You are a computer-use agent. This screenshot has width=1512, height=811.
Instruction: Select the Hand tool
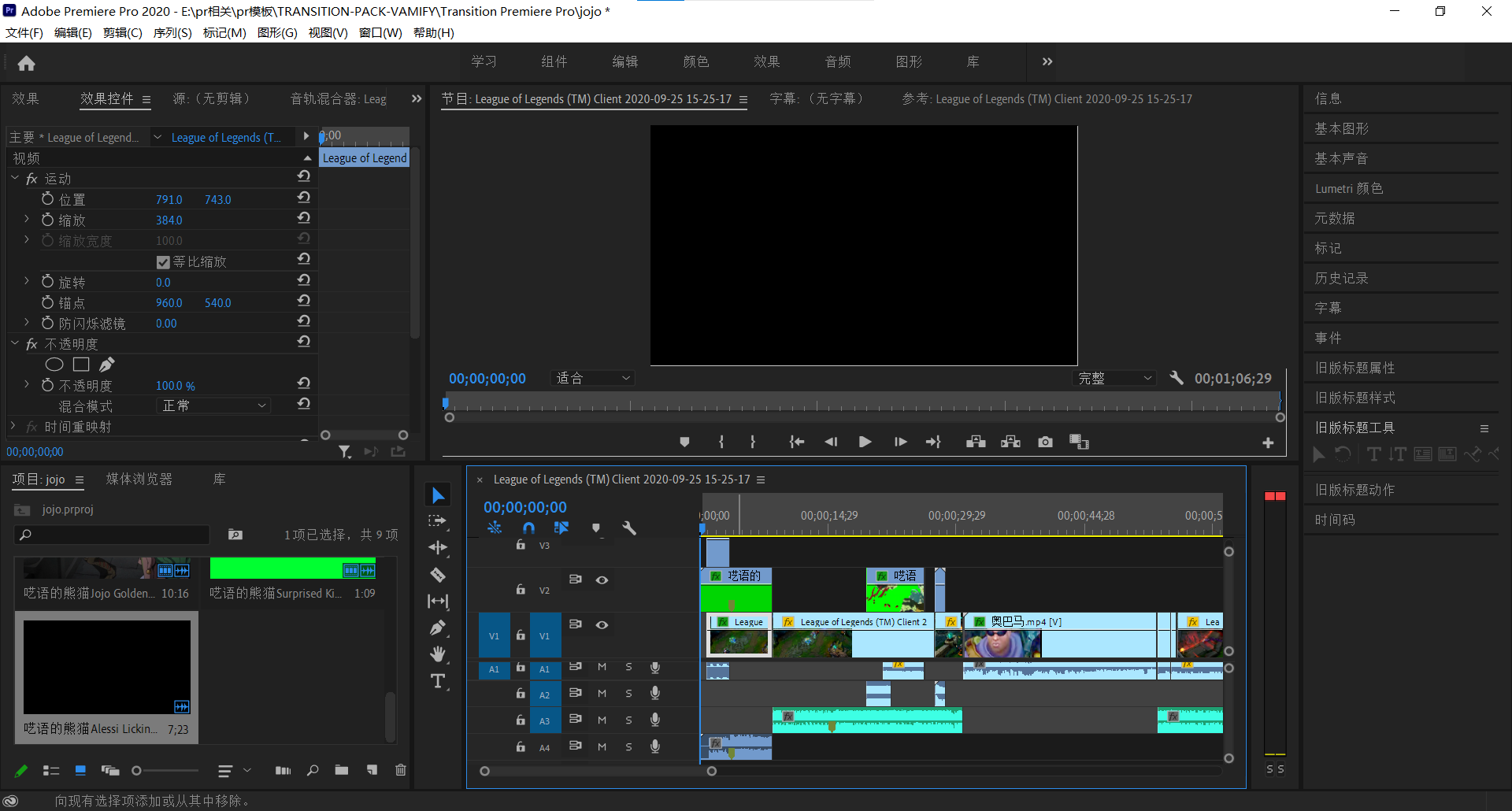click(x=438, y=654)
